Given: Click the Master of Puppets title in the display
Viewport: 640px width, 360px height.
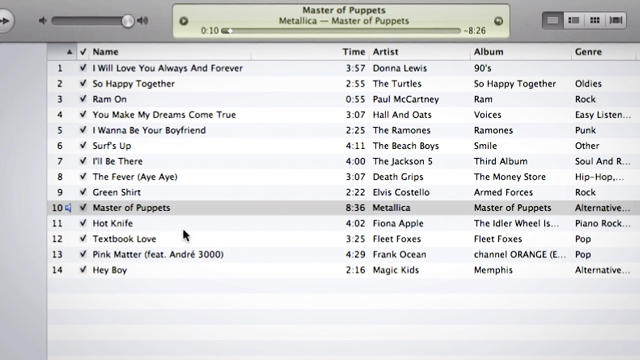Looking at the screenshot, I should point(344,10).
